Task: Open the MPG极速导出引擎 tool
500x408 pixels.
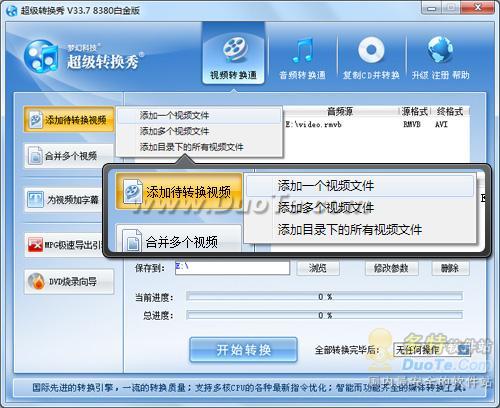Action: click(x=64, y=245)
